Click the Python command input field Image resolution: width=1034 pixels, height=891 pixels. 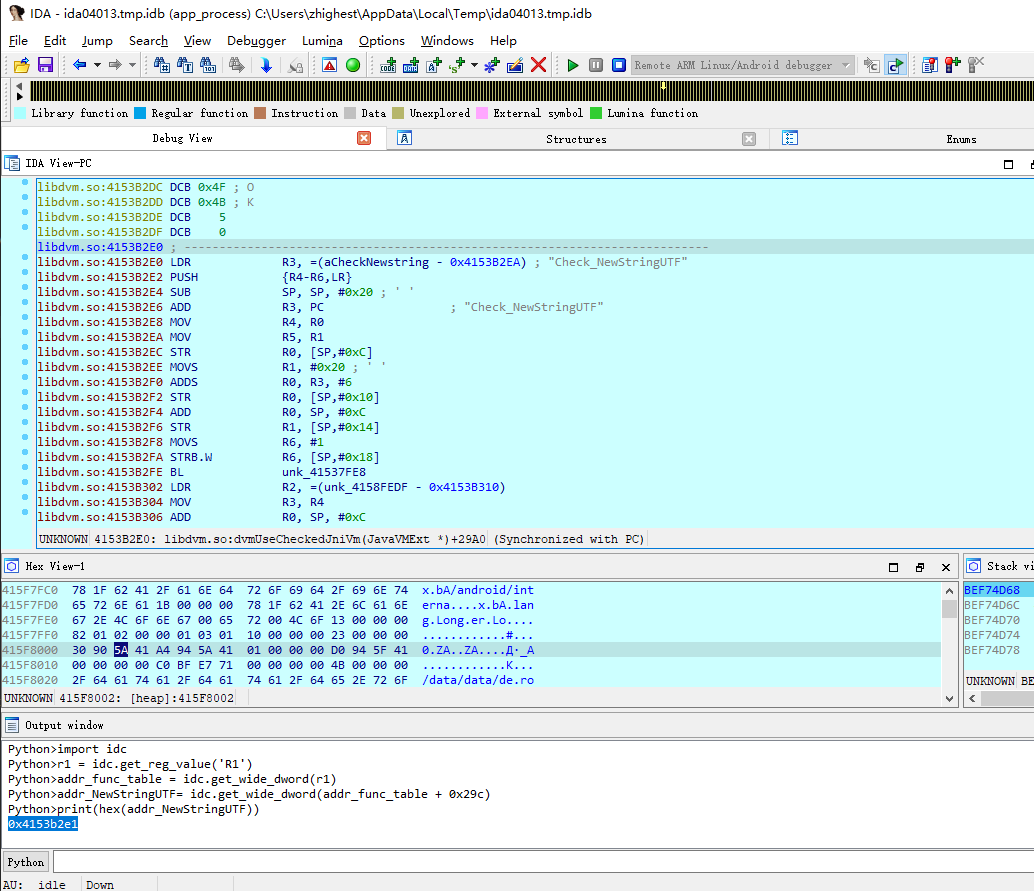point(540,862)
